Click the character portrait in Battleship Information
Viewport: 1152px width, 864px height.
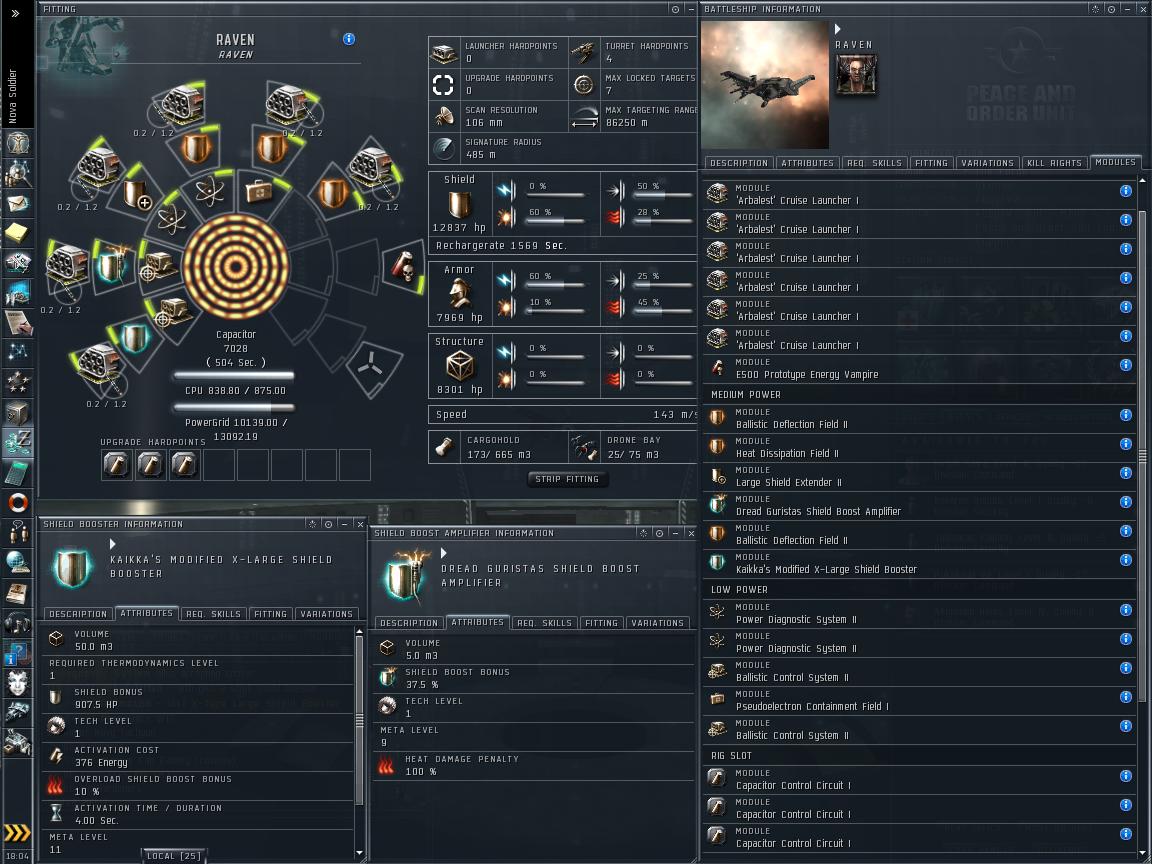pos(856,74)
